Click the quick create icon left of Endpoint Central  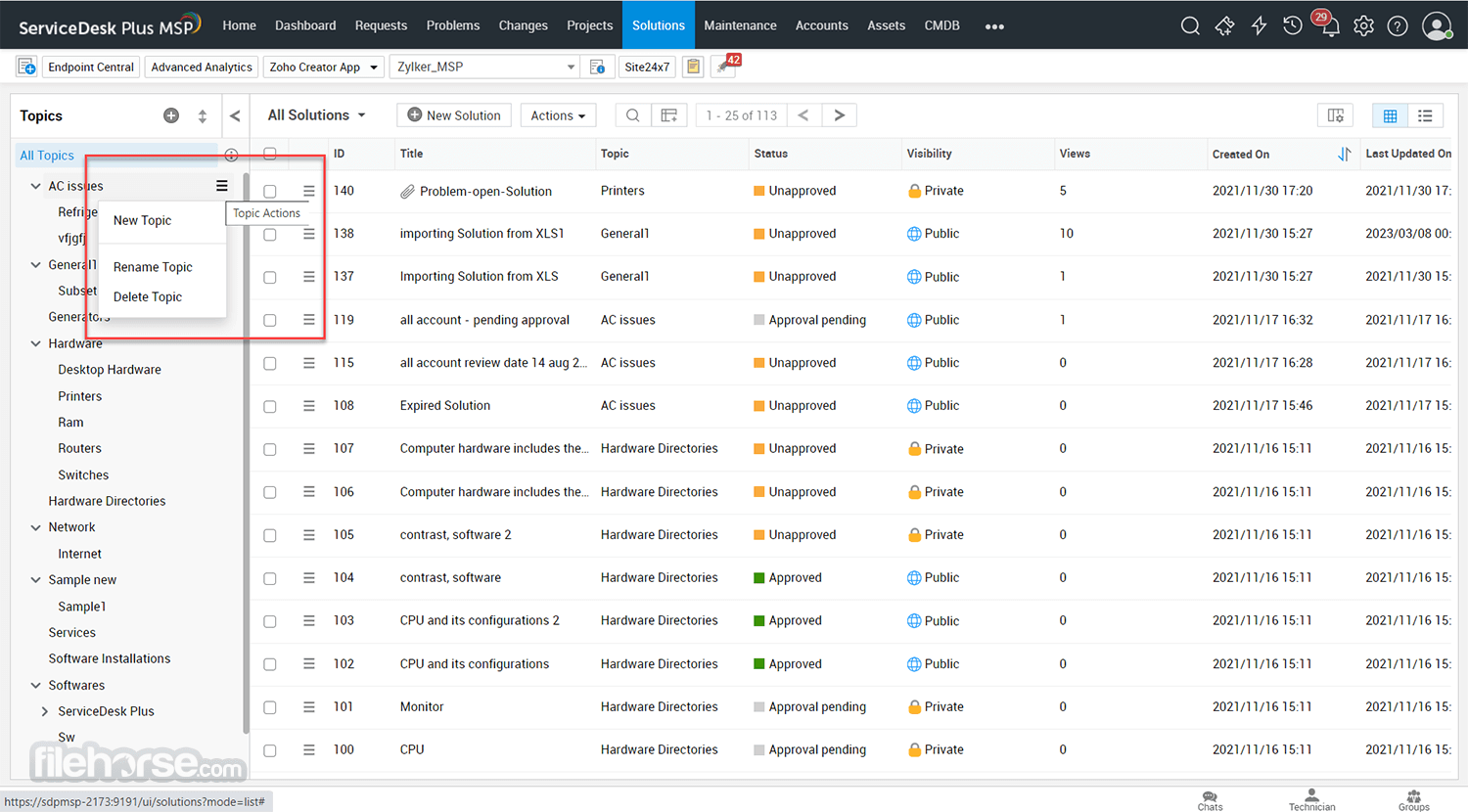click(x=26, y=67)
